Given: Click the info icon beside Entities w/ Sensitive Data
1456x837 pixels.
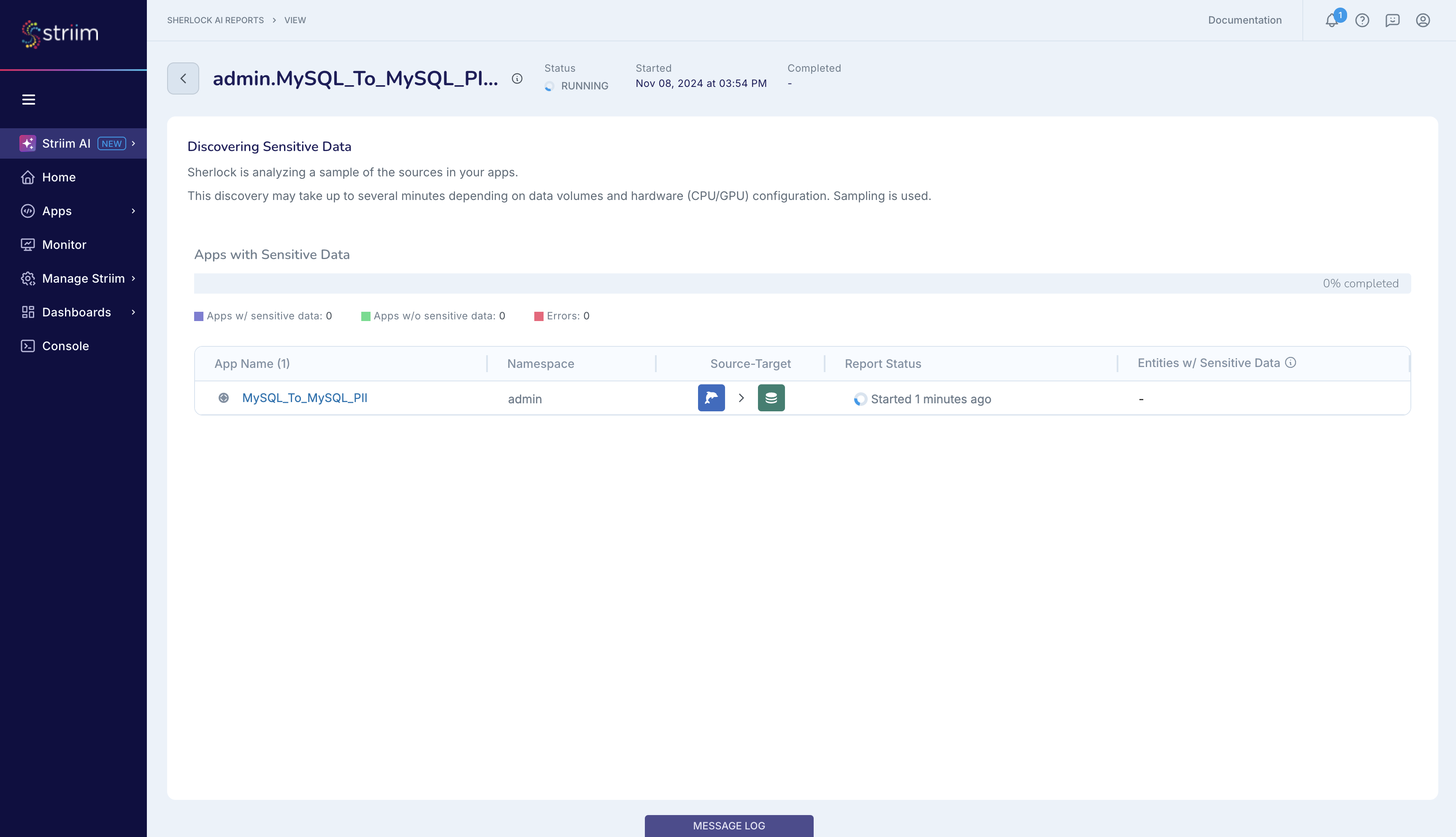Looking at the screenshot, I should point(1291,362).
